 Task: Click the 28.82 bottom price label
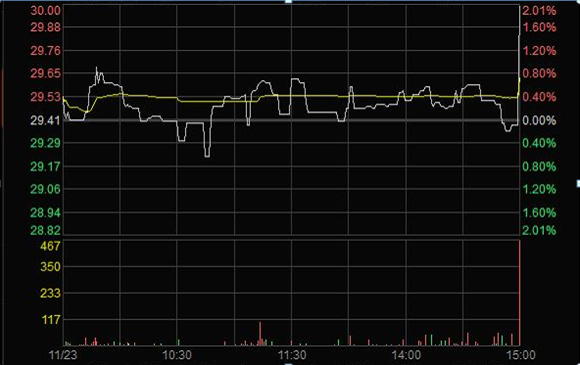[45, 230]
